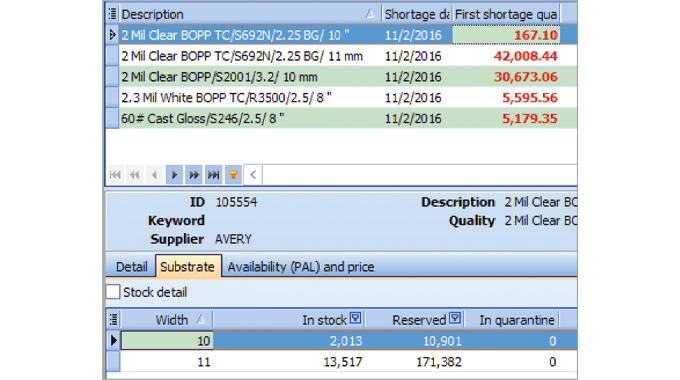Go to previous page navigator button
This screenshot has height=380, width=680.
pos(134,175)
